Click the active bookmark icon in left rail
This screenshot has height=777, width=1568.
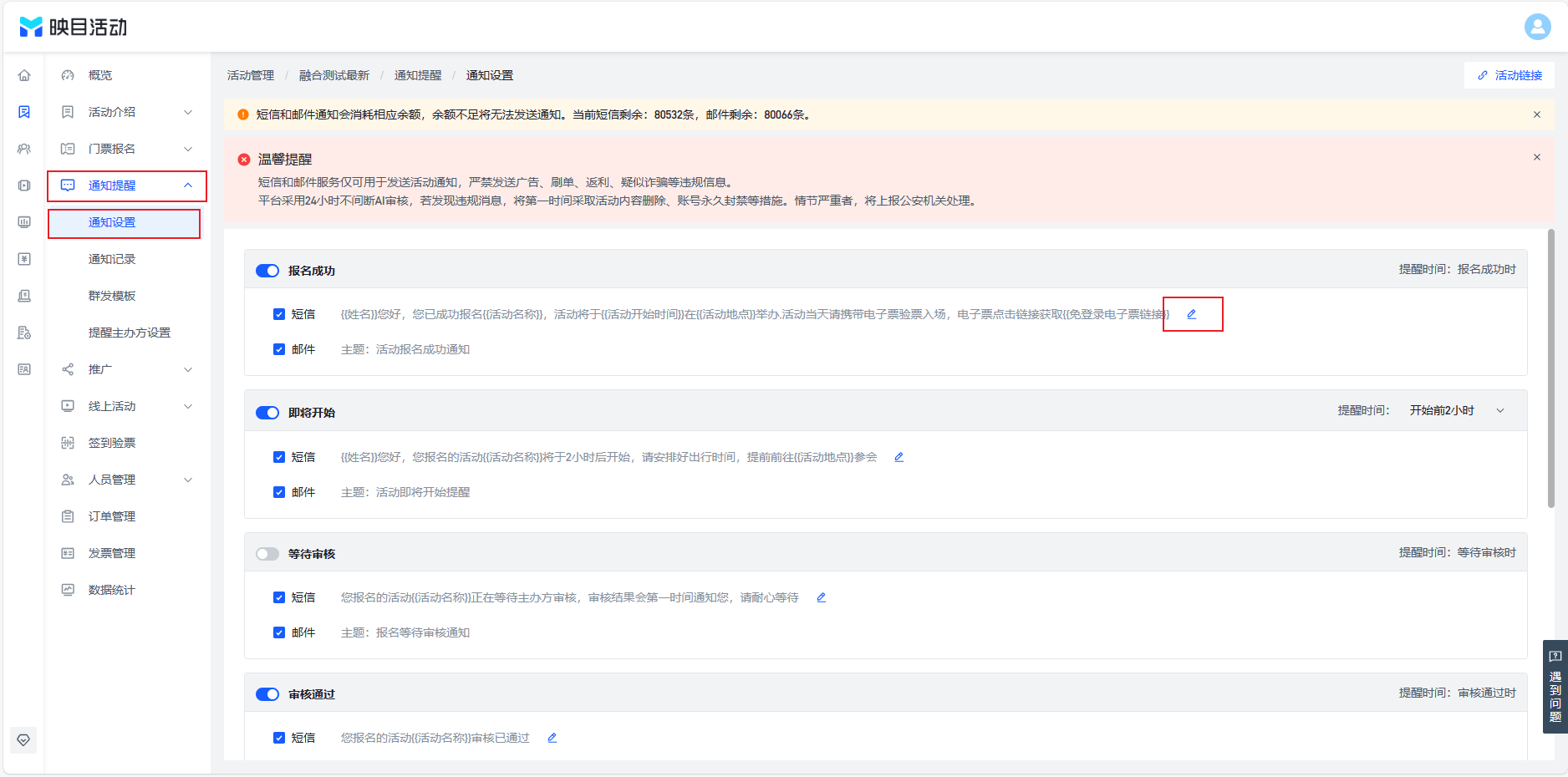pyautogui.click(x=24, y=112)
